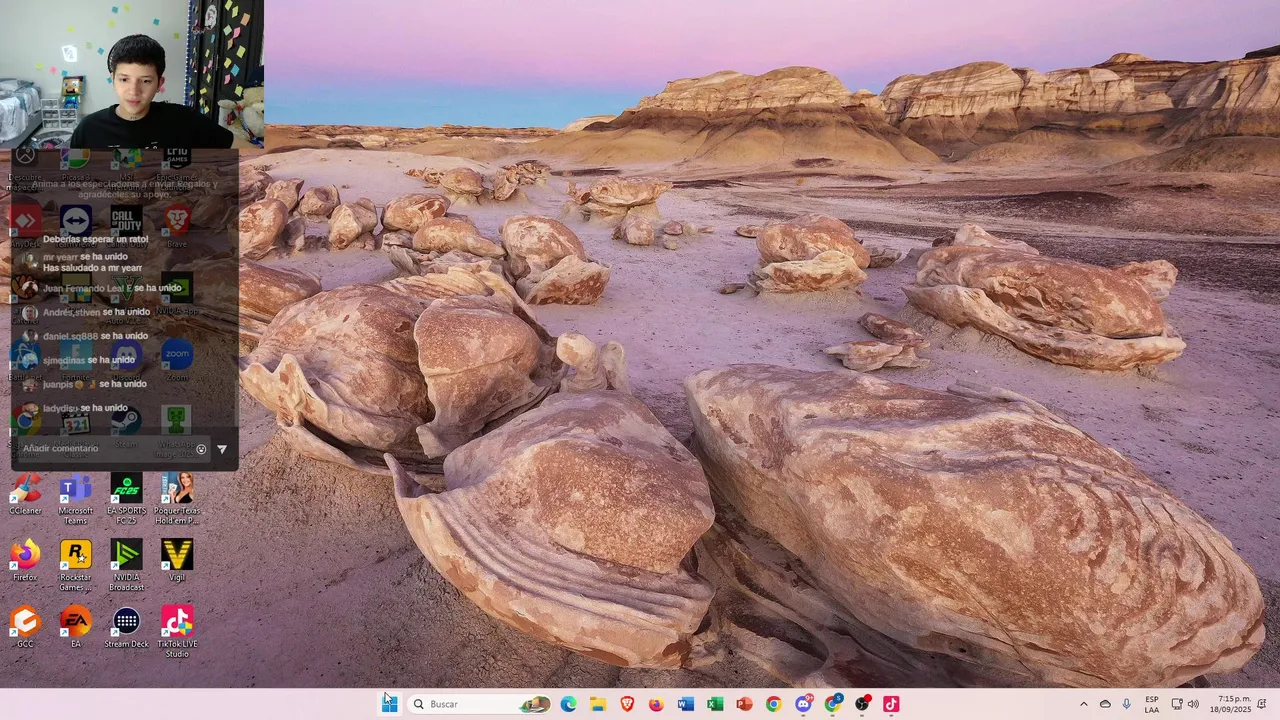Open the ESP LAA language switcher
Viewport: 1280px width, 720px height.
click(1152, 704)
